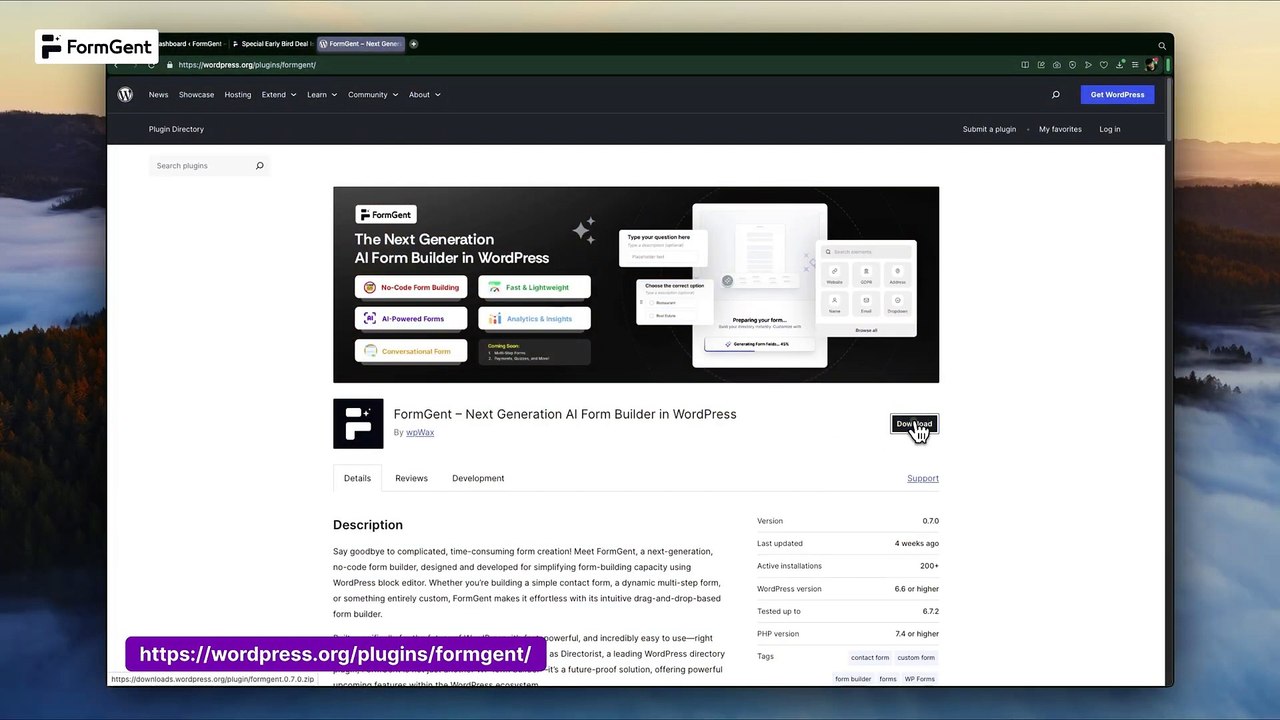
Task: Click the '6.6 or higher' WordPress version value
Action: [917, 589]
